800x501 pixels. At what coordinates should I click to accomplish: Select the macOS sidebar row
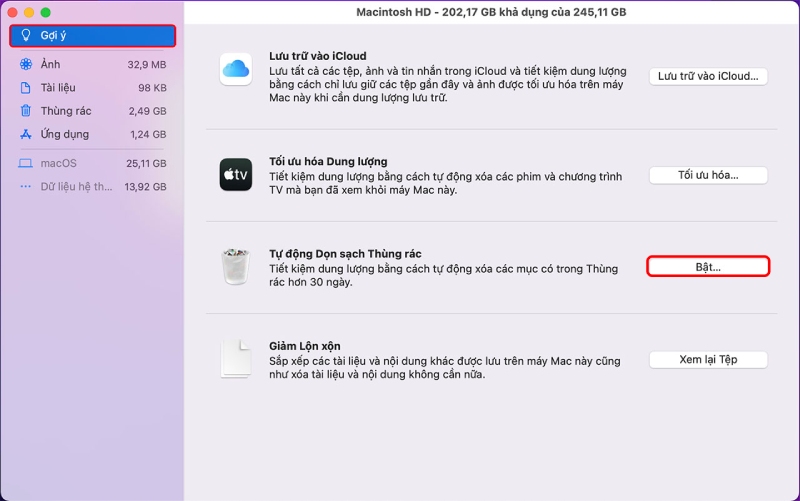pyautogui.click(x=92, y=163)
